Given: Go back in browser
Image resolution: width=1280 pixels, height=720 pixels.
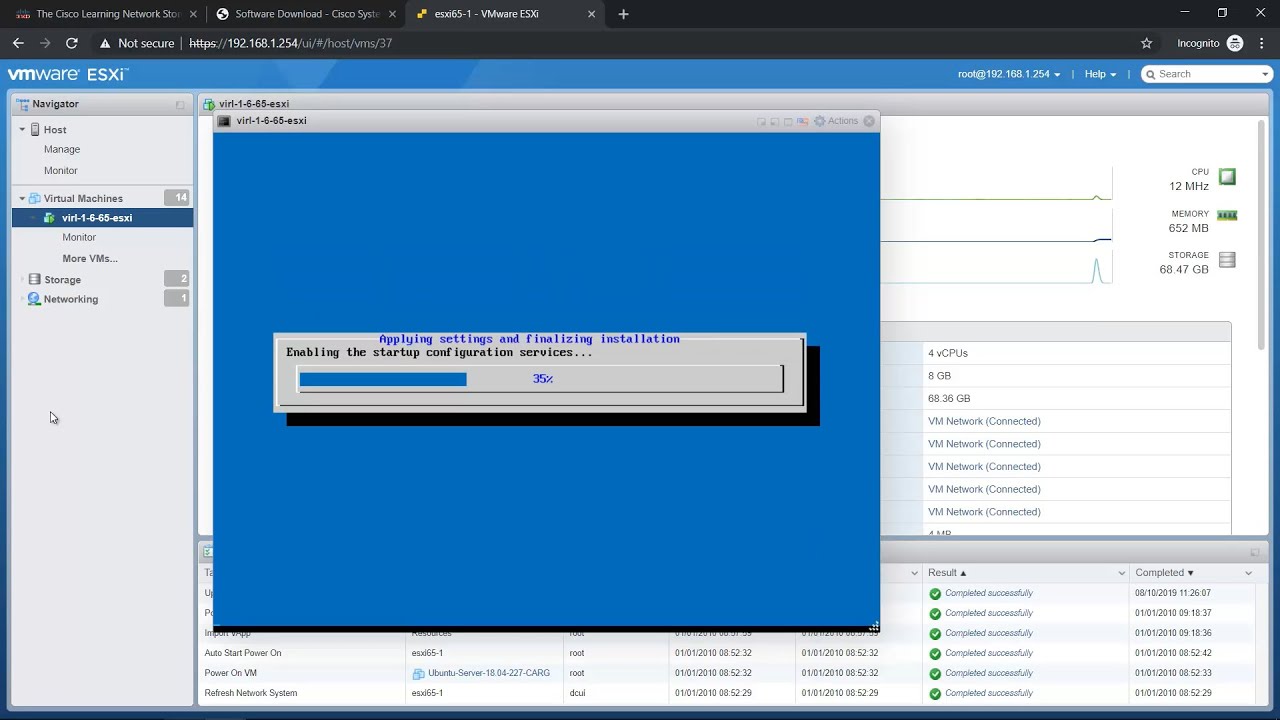Looking at the screenshot, I should (x=18, y=43).
